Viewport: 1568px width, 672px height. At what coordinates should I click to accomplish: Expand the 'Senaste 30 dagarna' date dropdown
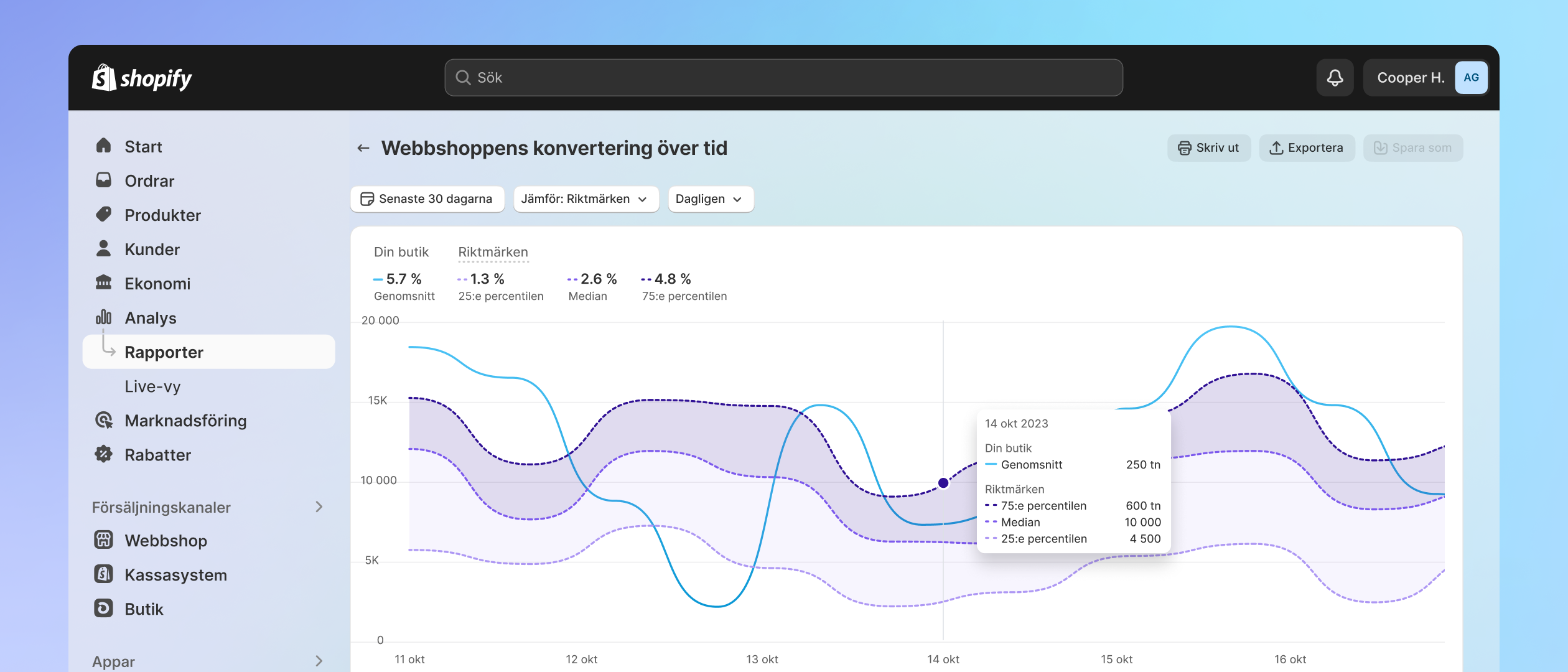427,198
